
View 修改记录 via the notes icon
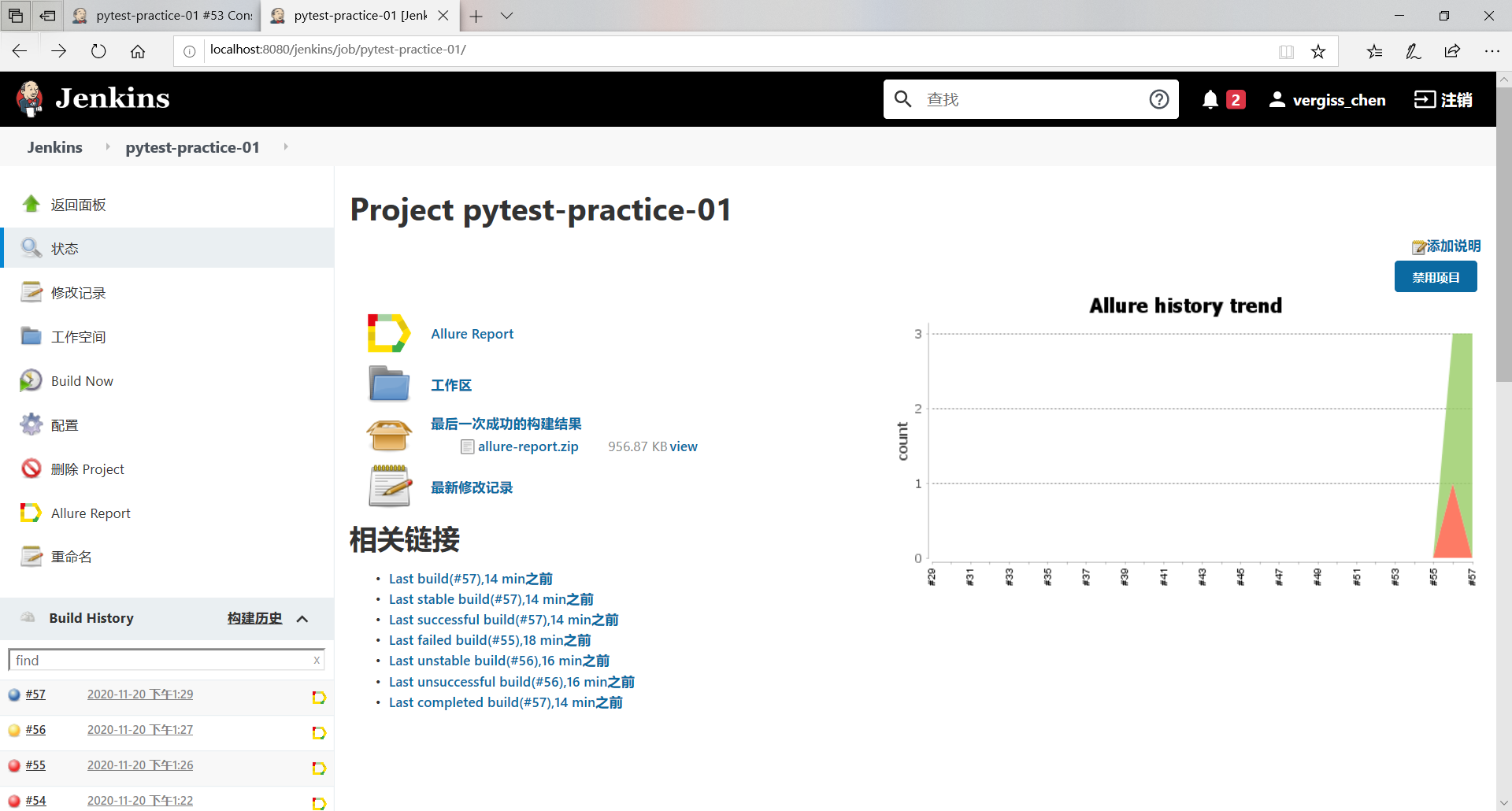pos(31,292)
